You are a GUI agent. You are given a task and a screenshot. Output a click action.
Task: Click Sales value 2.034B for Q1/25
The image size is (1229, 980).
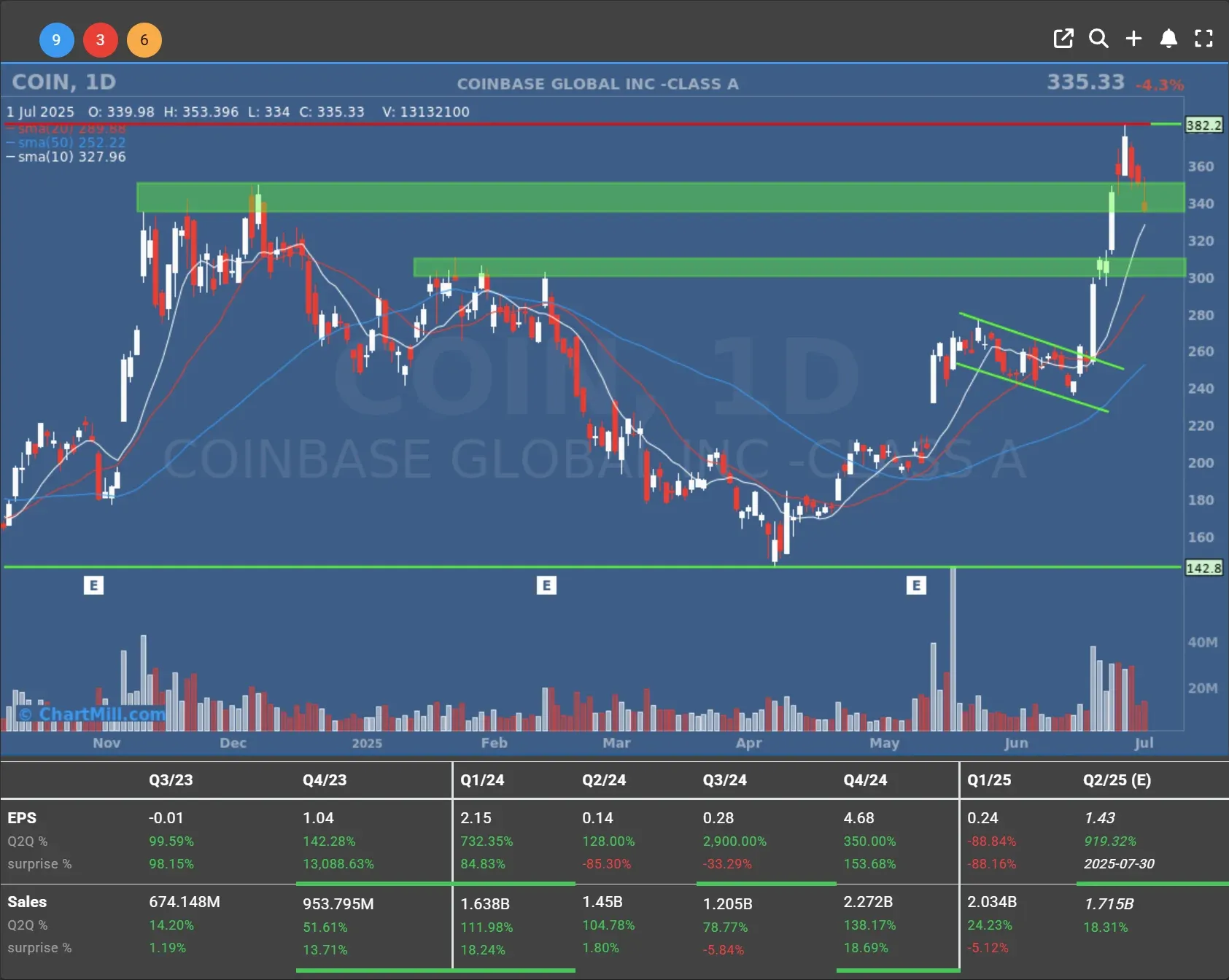click(x=992, y=902)
